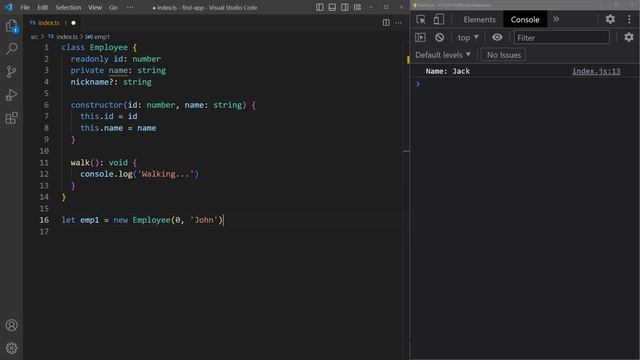This screenshot has height=360, width=640.
Task: Open the Source Control view
Action: point(11,72)
